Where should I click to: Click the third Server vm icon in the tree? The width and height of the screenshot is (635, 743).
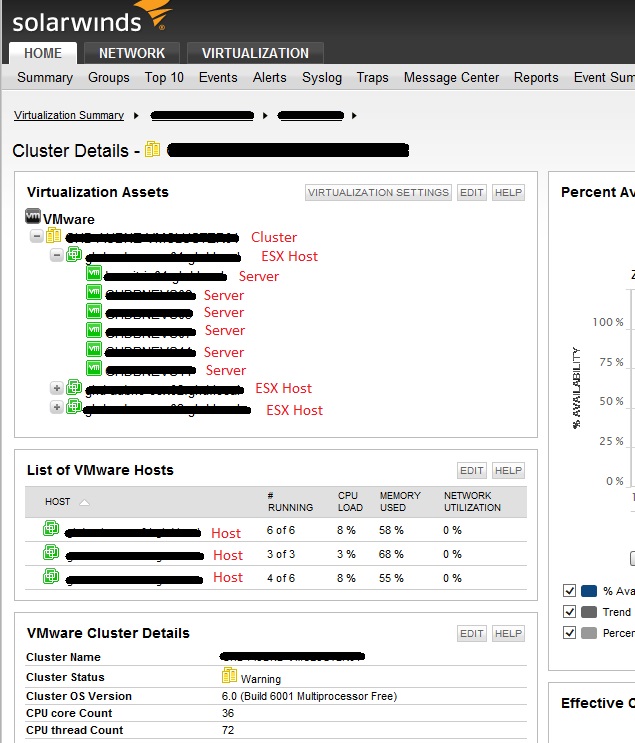pyautogui.click(x=94, y=311)
